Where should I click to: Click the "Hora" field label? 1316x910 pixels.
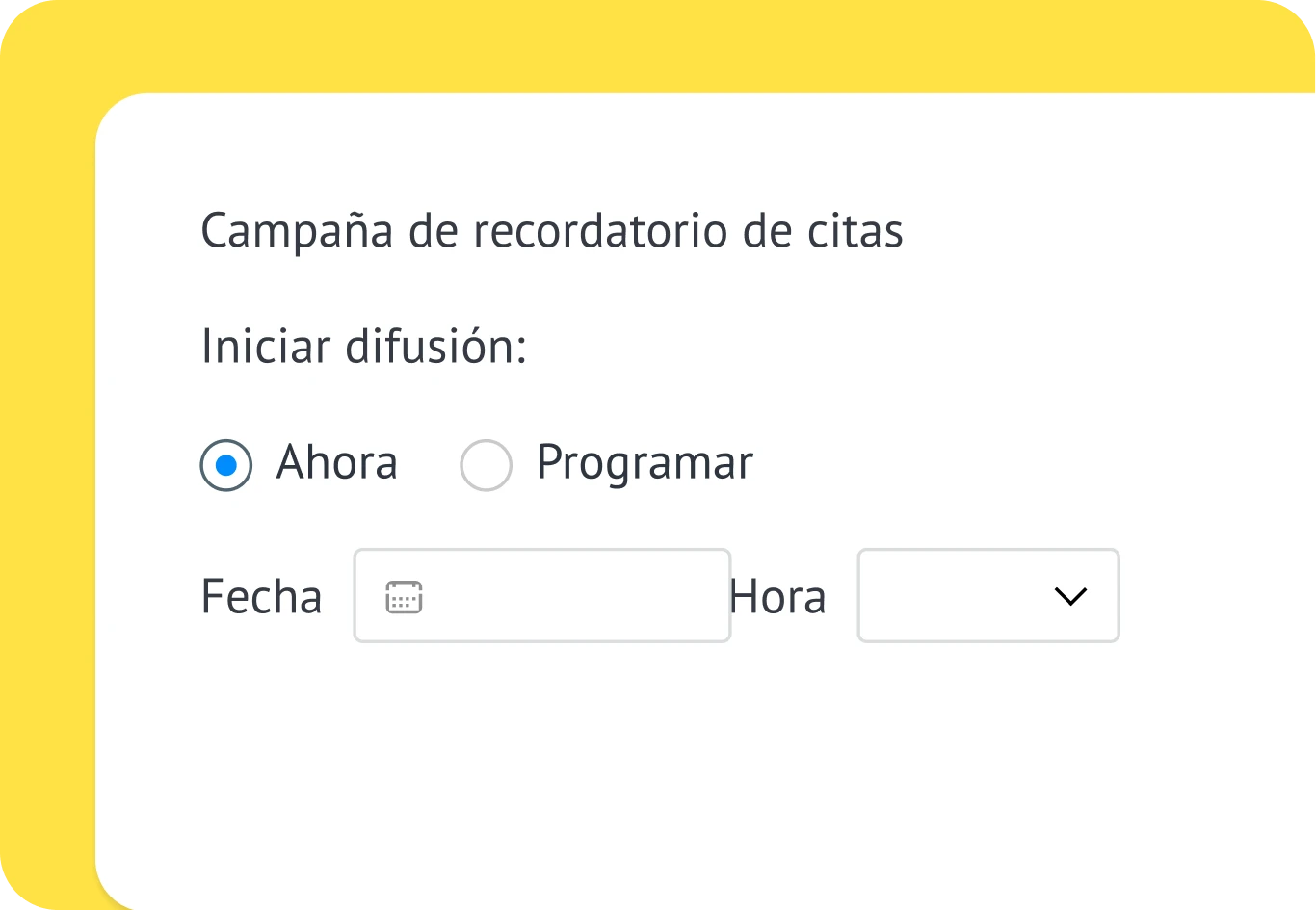[778, 597]
